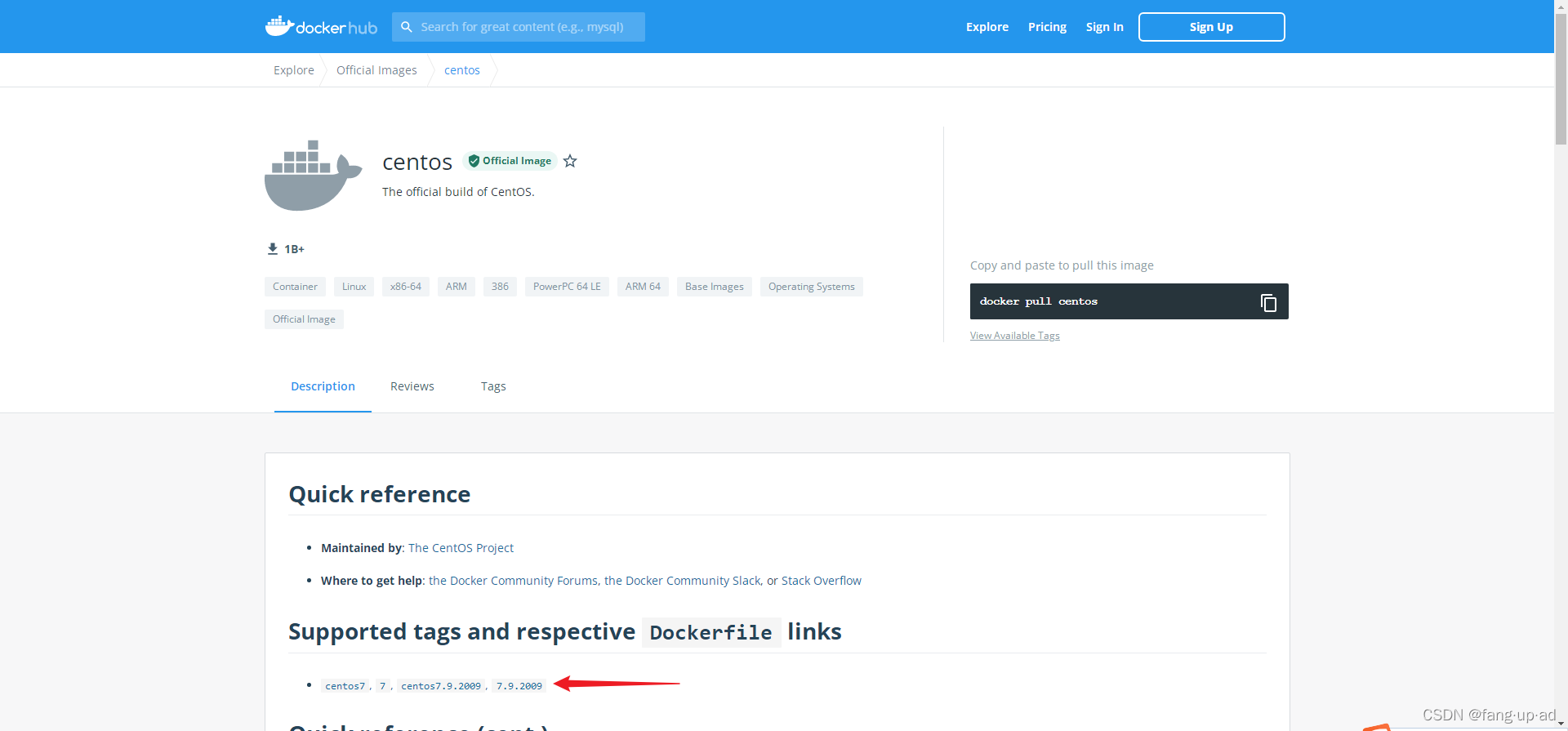Select the PowerPC 64 LE chip
1568x731 pixels.
[567, 287]
